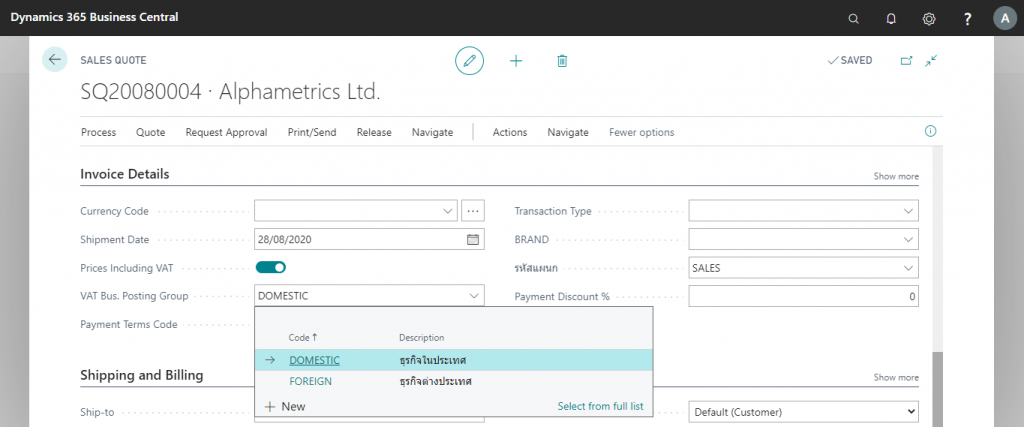Open the search magnifier icon

tap(853, 18)
